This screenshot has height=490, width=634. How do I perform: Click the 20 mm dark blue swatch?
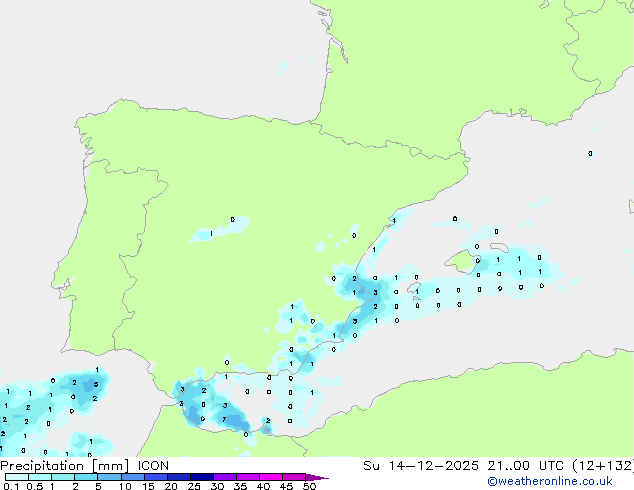[x=178, y=477]
